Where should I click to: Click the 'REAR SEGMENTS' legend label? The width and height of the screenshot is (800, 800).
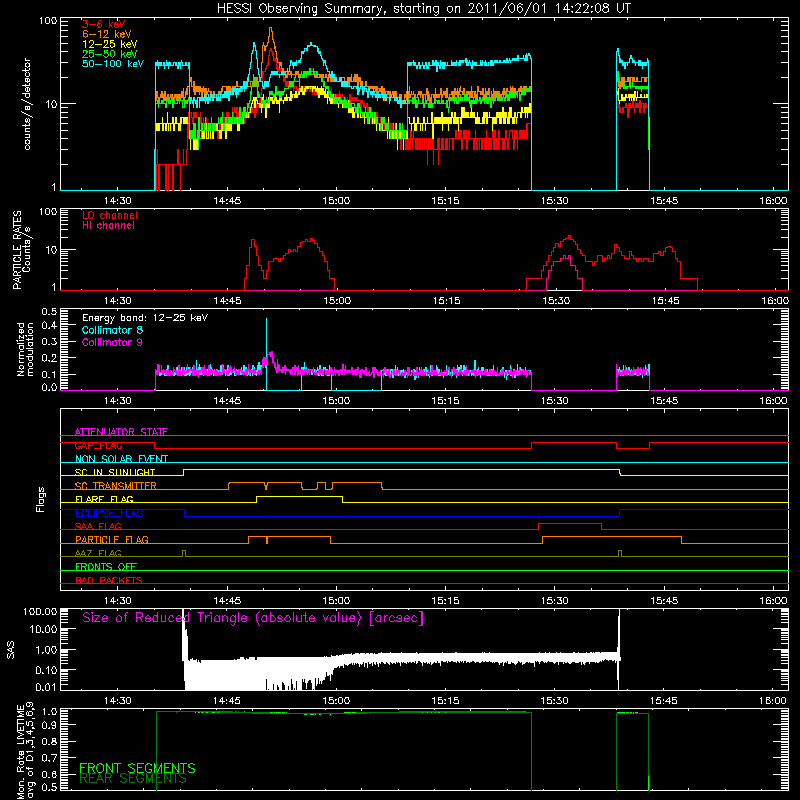[133, 779]
